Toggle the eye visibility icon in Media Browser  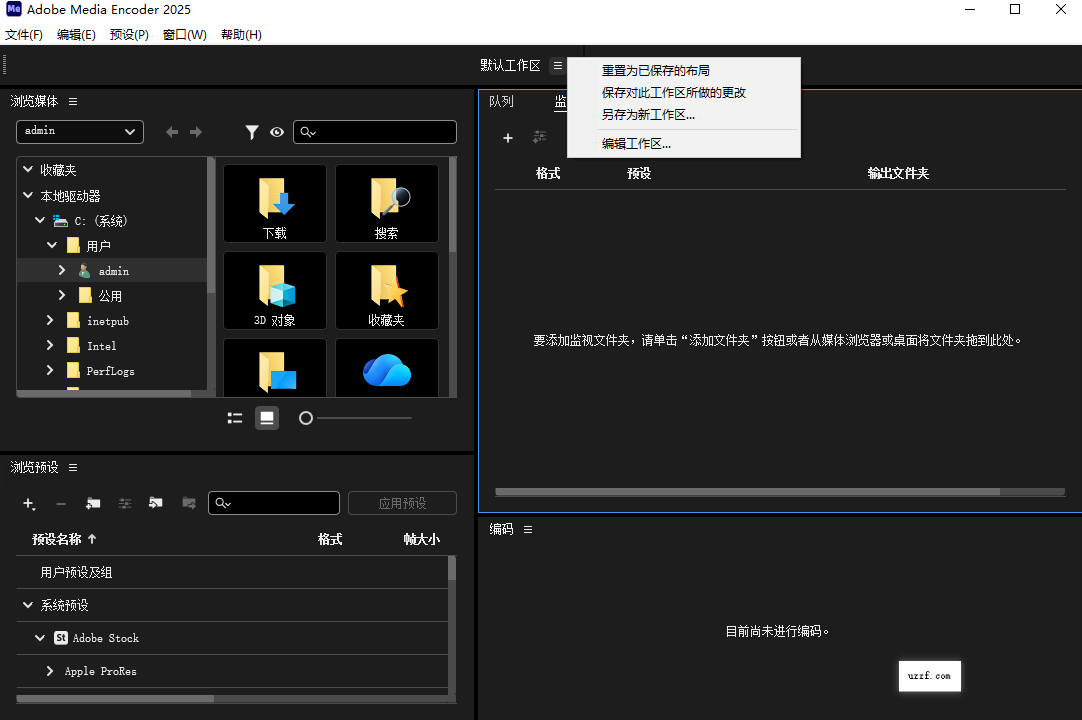tap(276, 132)
